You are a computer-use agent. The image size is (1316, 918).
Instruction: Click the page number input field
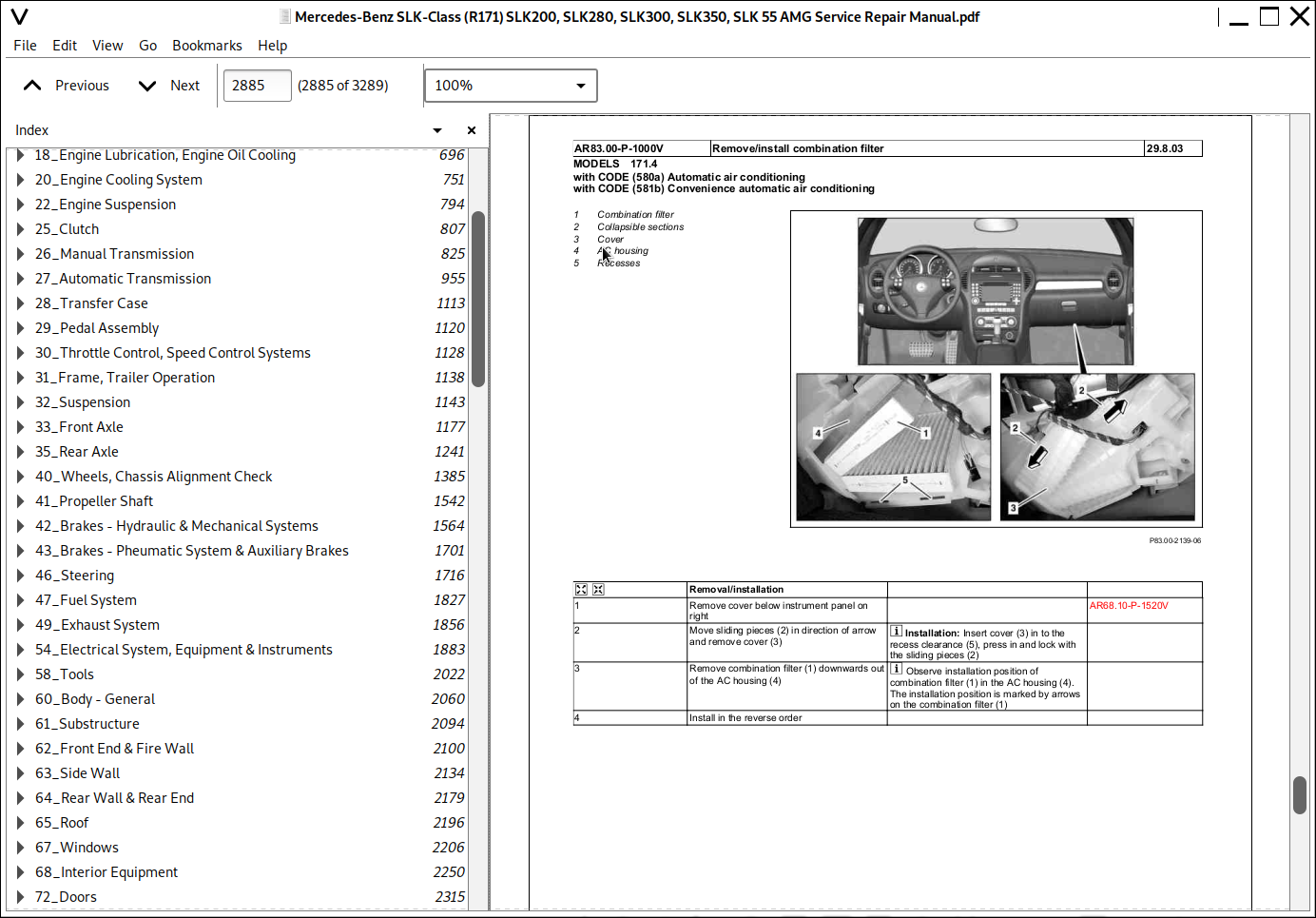click(257, 86)
